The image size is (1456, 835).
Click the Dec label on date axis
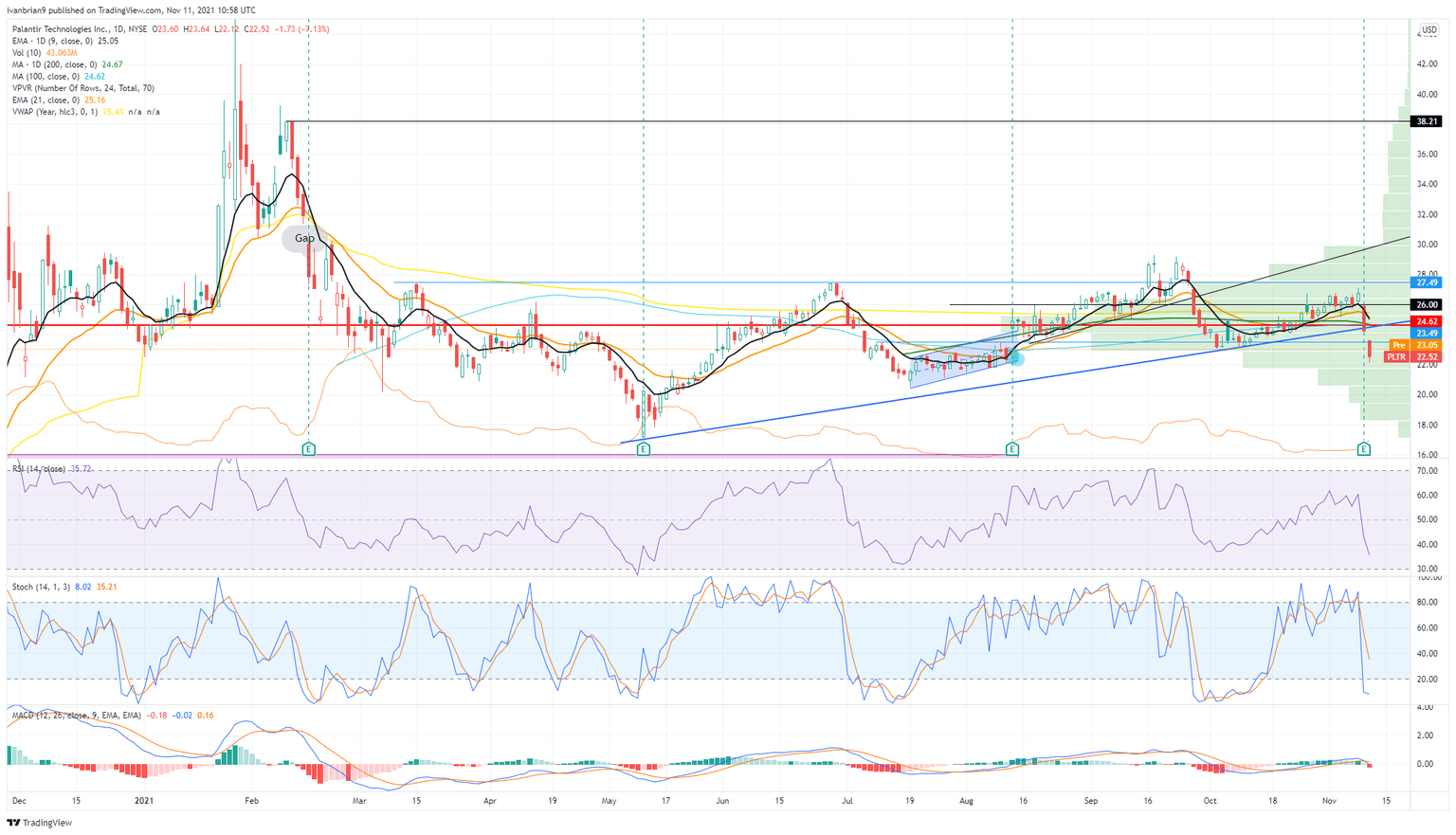(x=17, y=801)
